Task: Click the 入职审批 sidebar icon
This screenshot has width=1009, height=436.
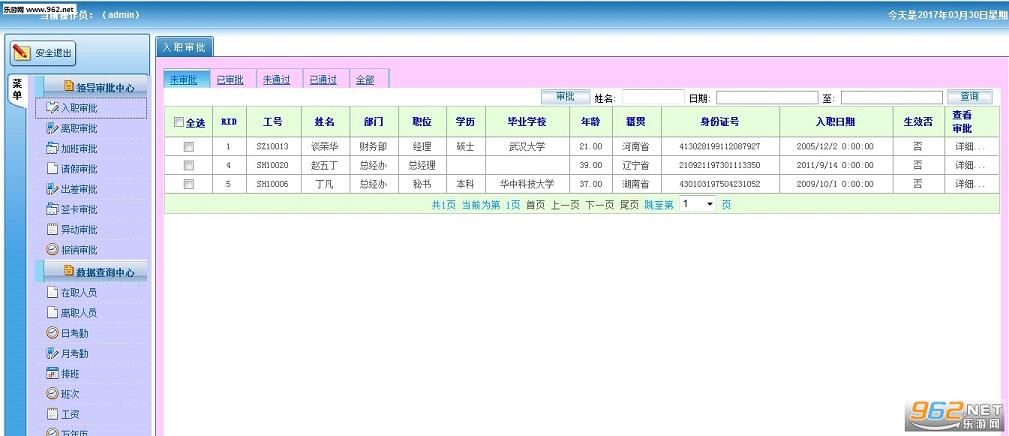Action: coord(53,108)
